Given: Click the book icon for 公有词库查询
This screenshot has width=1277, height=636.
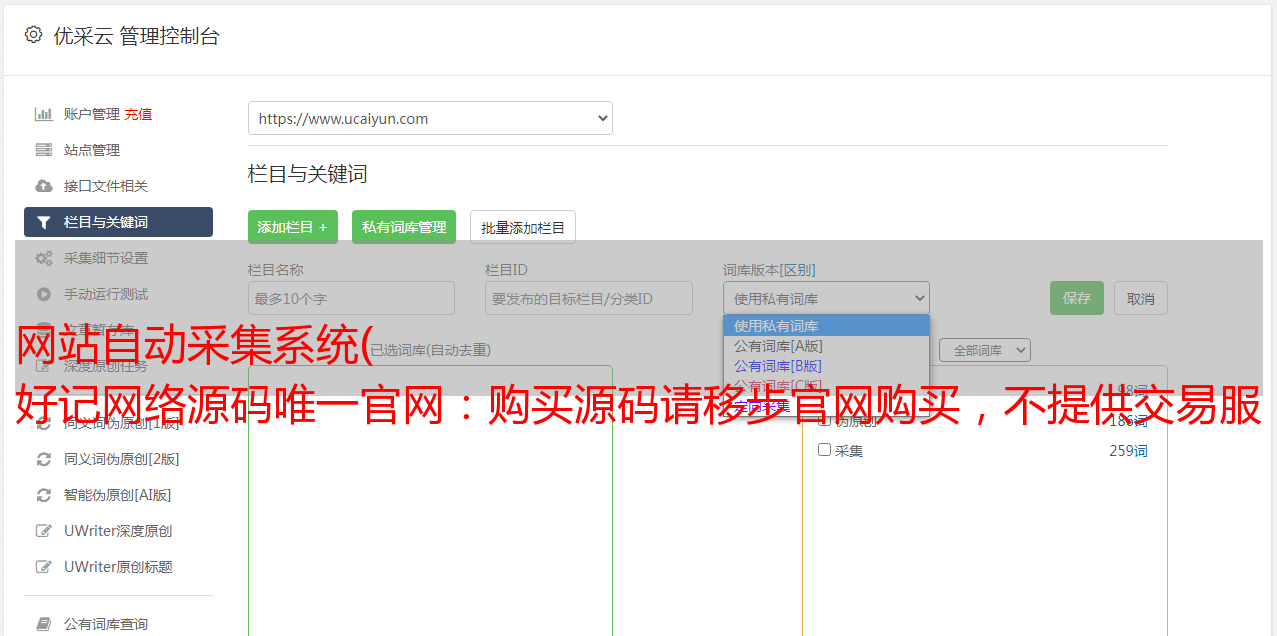Looking at the screenshot, I should coord(44,624).
